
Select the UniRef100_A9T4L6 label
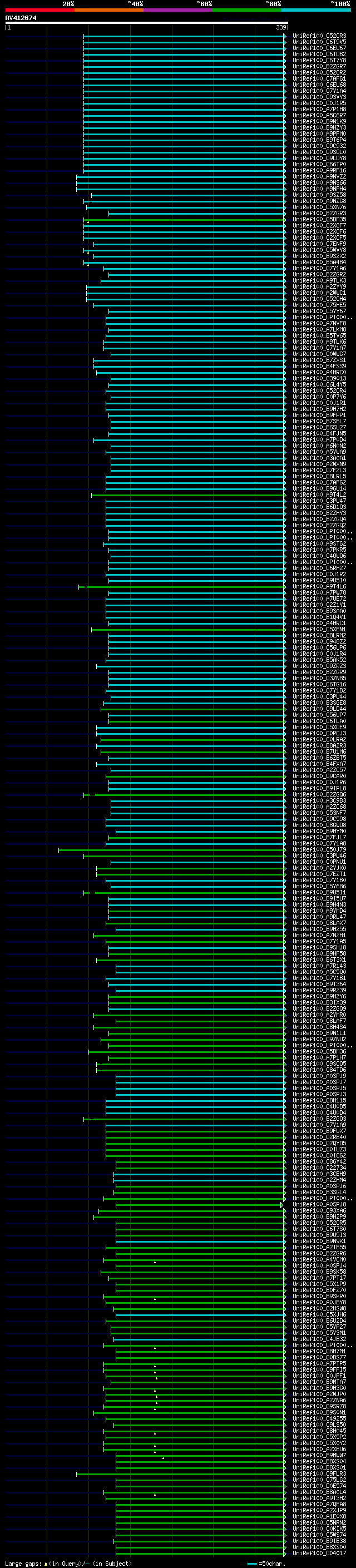tap(319, 587)
